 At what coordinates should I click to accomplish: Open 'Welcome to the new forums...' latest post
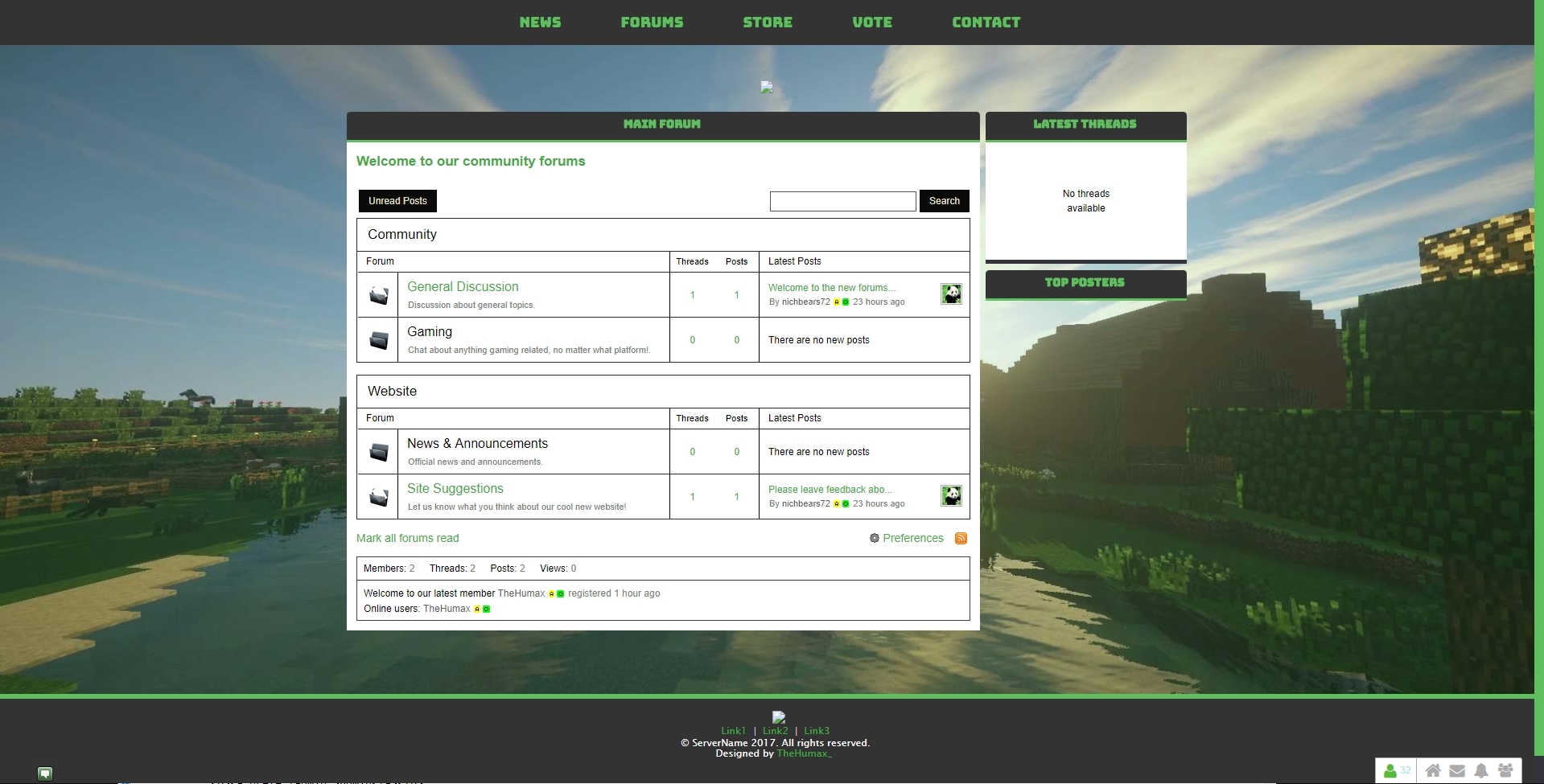pyautogui.click(x=832, y=287)
